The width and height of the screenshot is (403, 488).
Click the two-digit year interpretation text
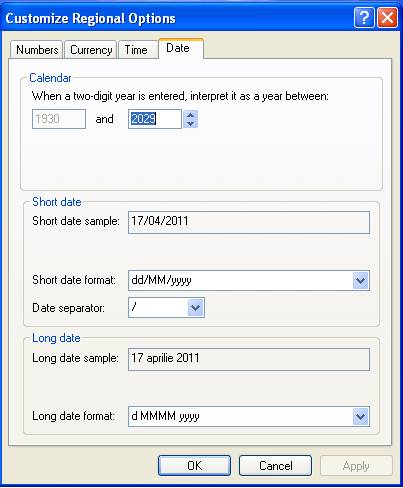[x=180, y=97]
